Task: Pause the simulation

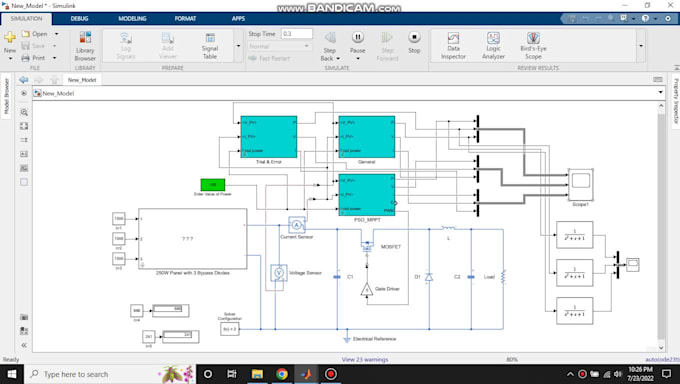Action: pos(357,37)
